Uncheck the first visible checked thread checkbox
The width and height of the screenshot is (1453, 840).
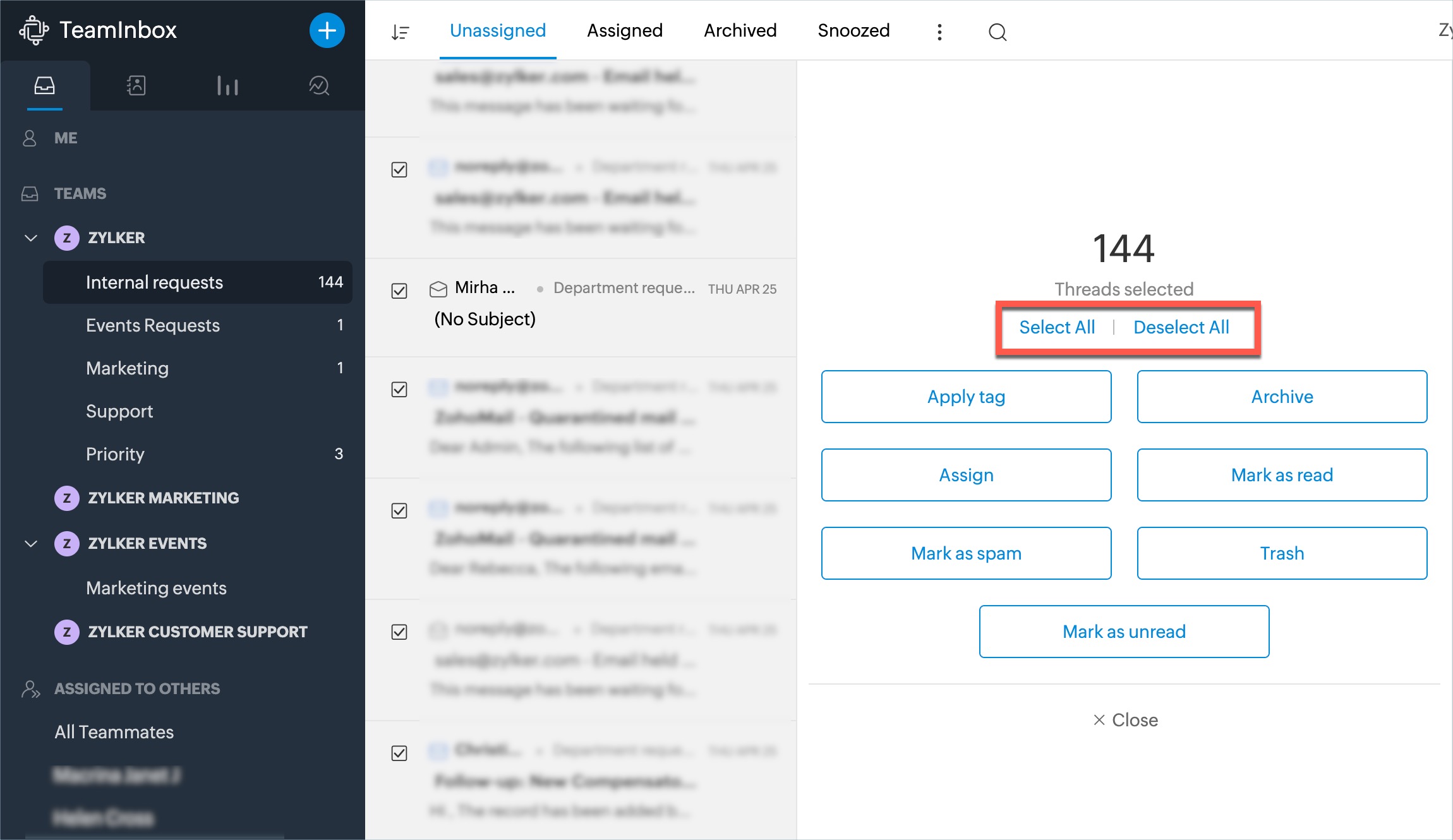tap(399, 169)
